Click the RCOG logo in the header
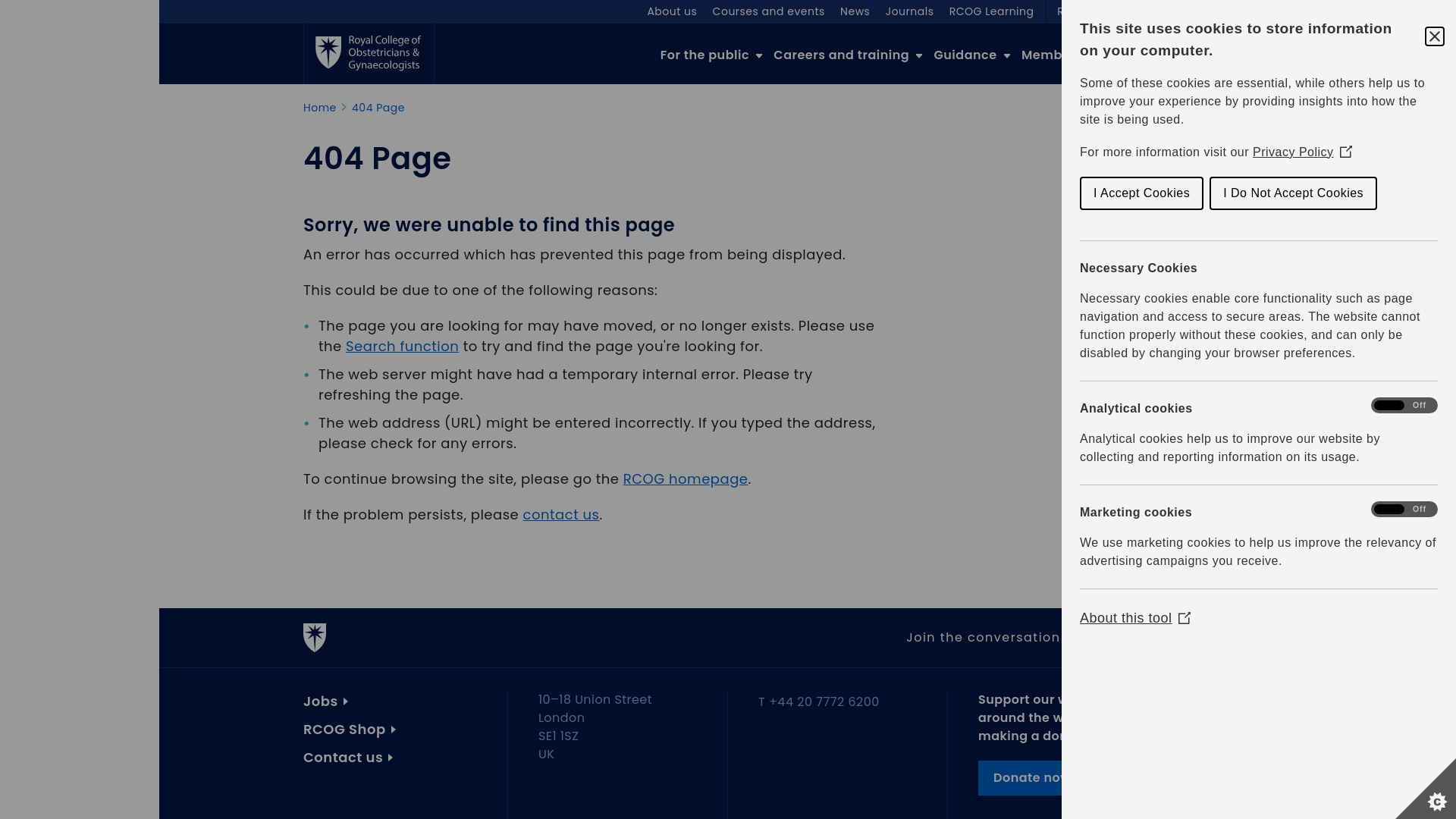This screenshot has width=1456, height=819. [369, 53]
